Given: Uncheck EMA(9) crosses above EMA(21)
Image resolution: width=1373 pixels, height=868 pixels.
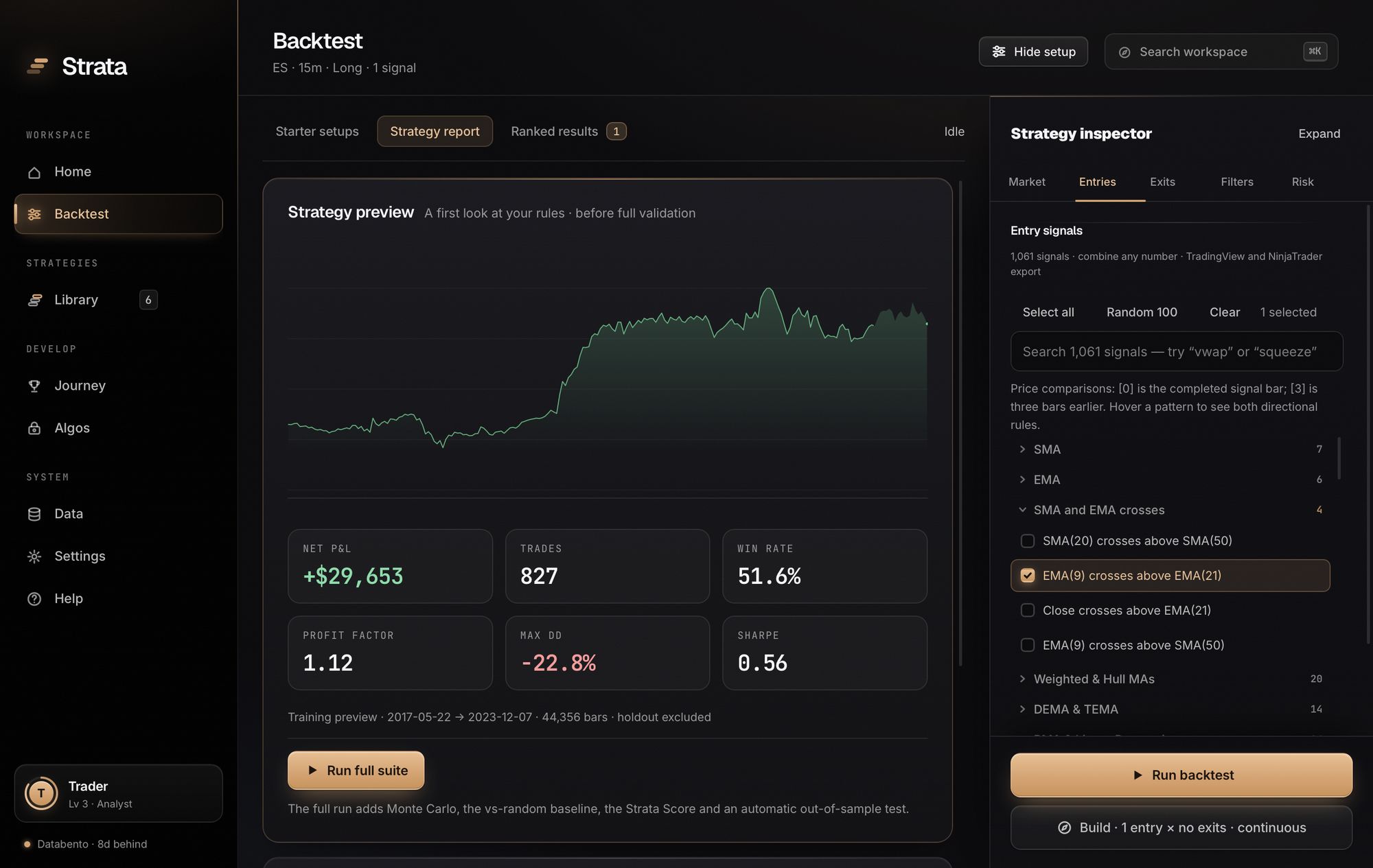Looking at the screenshot, I should point(1028,576).
